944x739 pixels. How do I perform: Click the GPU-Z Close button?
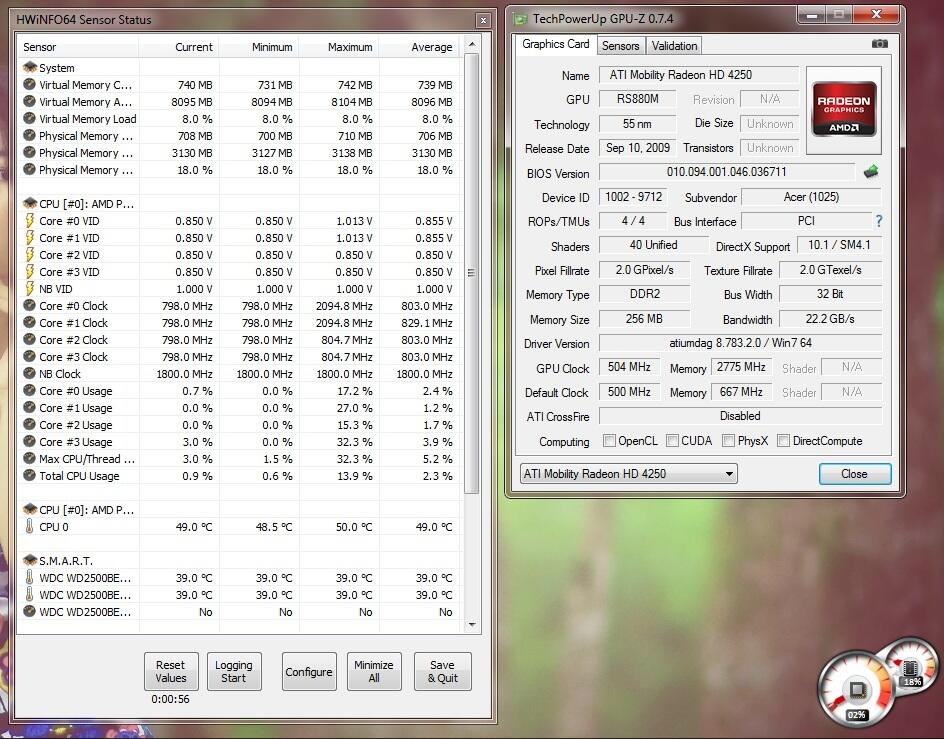point(854,473)
